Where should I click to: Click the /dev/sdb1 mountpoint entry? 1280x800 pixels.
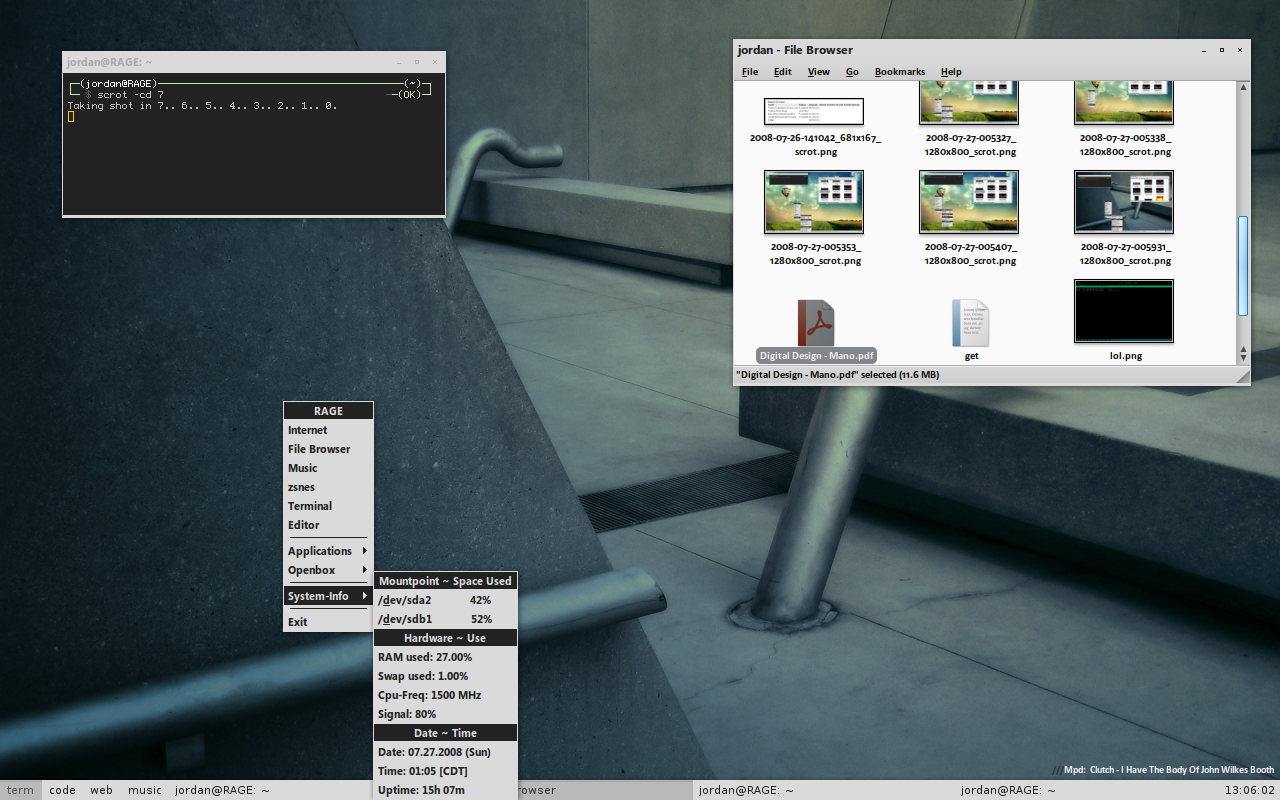(445, 619)
